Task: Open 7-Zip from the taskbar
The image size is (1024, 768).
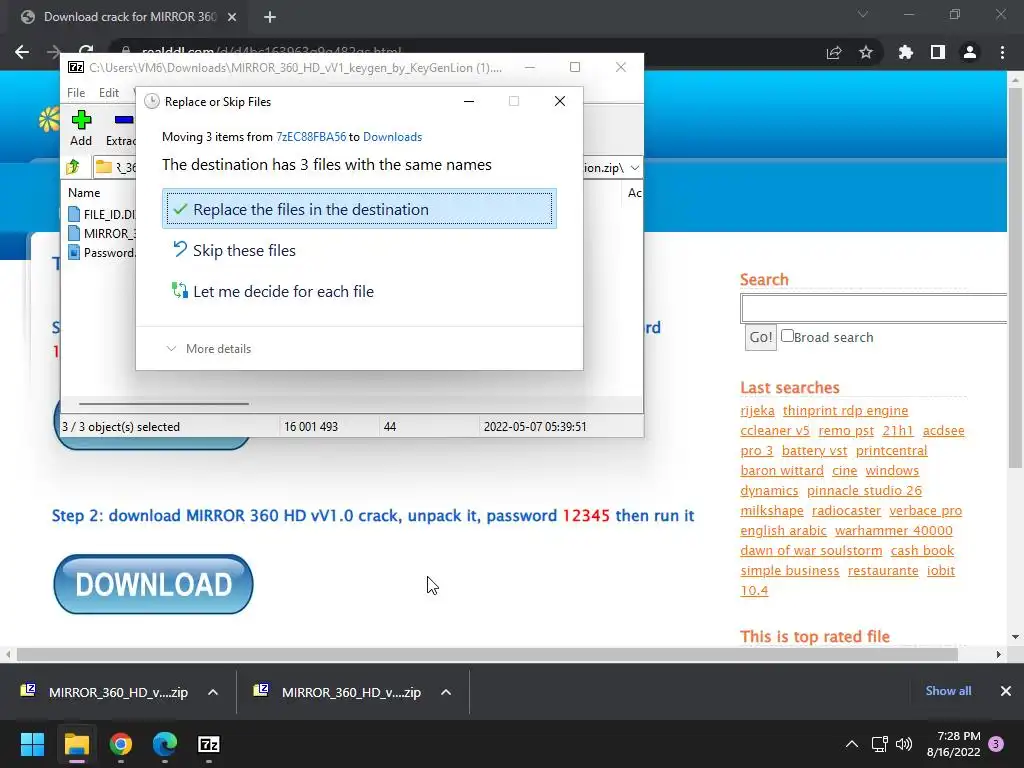Action: pyautogui.click(x=209, y=744)
